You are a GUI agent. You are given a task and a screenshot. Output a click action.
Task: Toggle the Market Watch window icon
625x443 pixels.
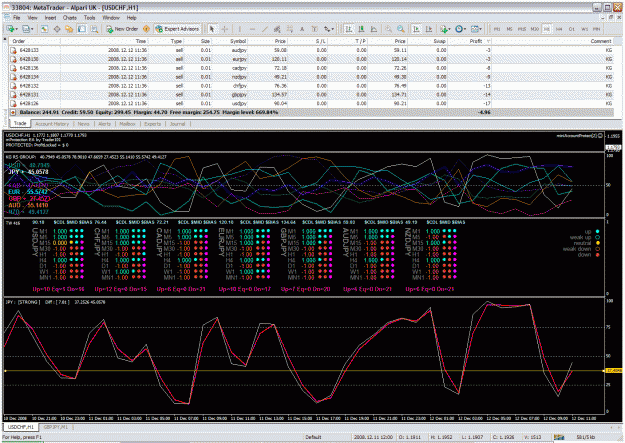[x=44, y=29]
